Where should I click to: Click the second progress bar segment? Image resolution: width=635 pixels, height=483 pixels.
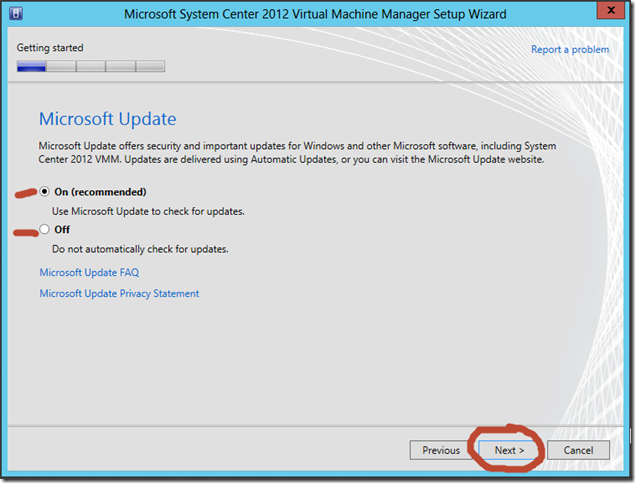point(61,66)
